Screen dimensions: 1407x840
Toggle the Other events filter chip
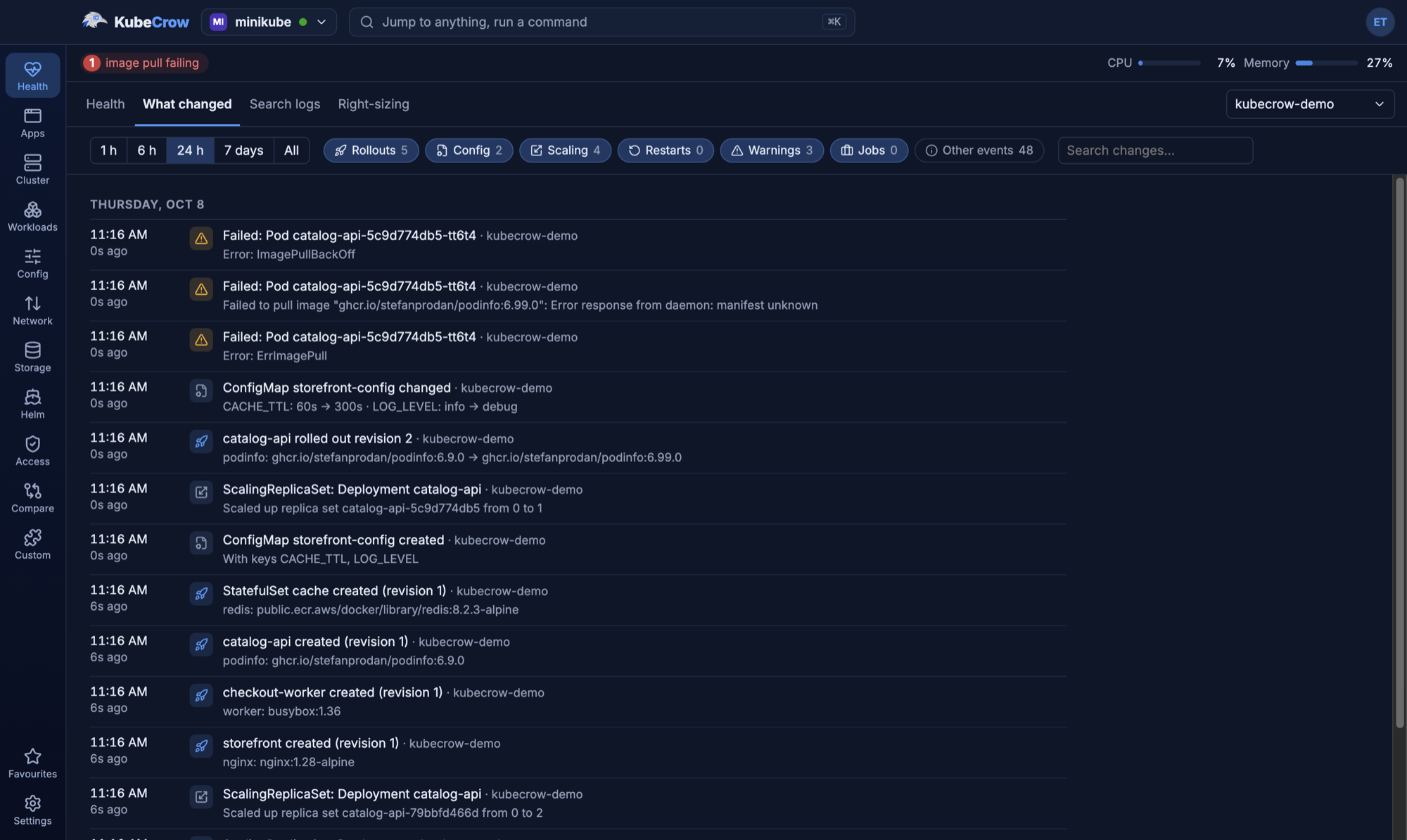[x=979, y=151]
